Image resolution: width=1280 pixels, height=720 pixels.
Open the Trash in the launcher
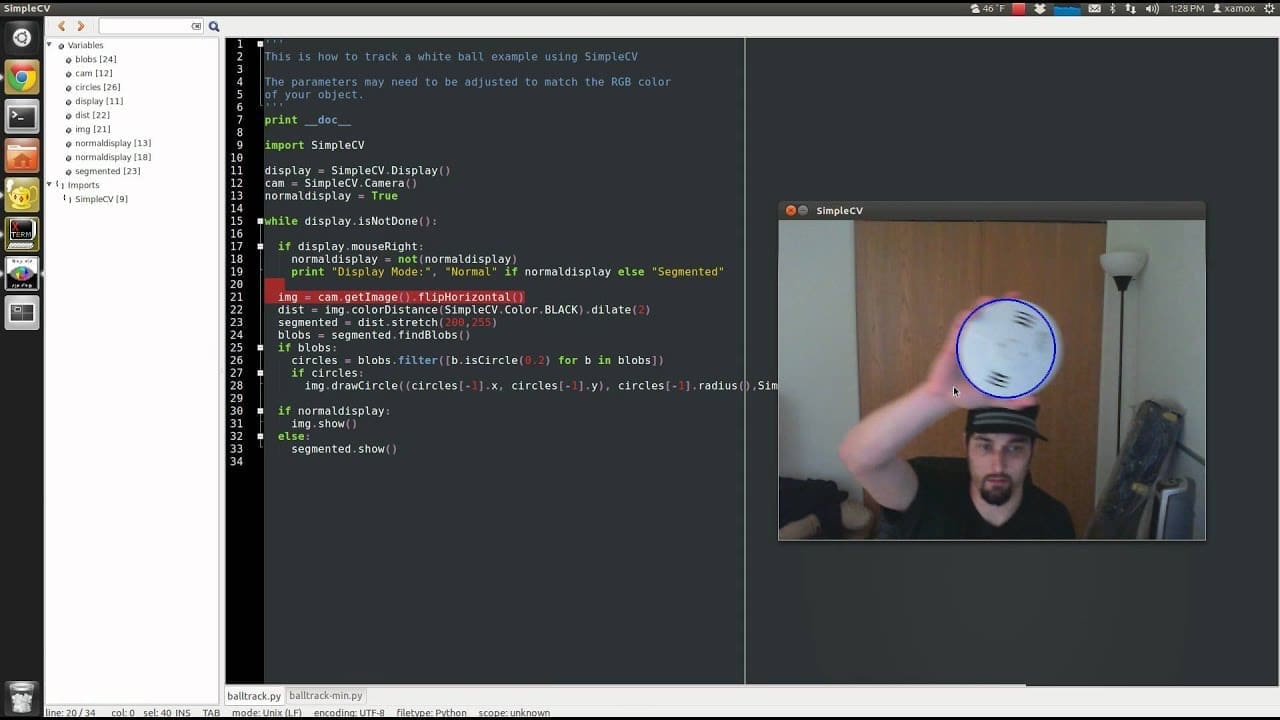(22, 696)
